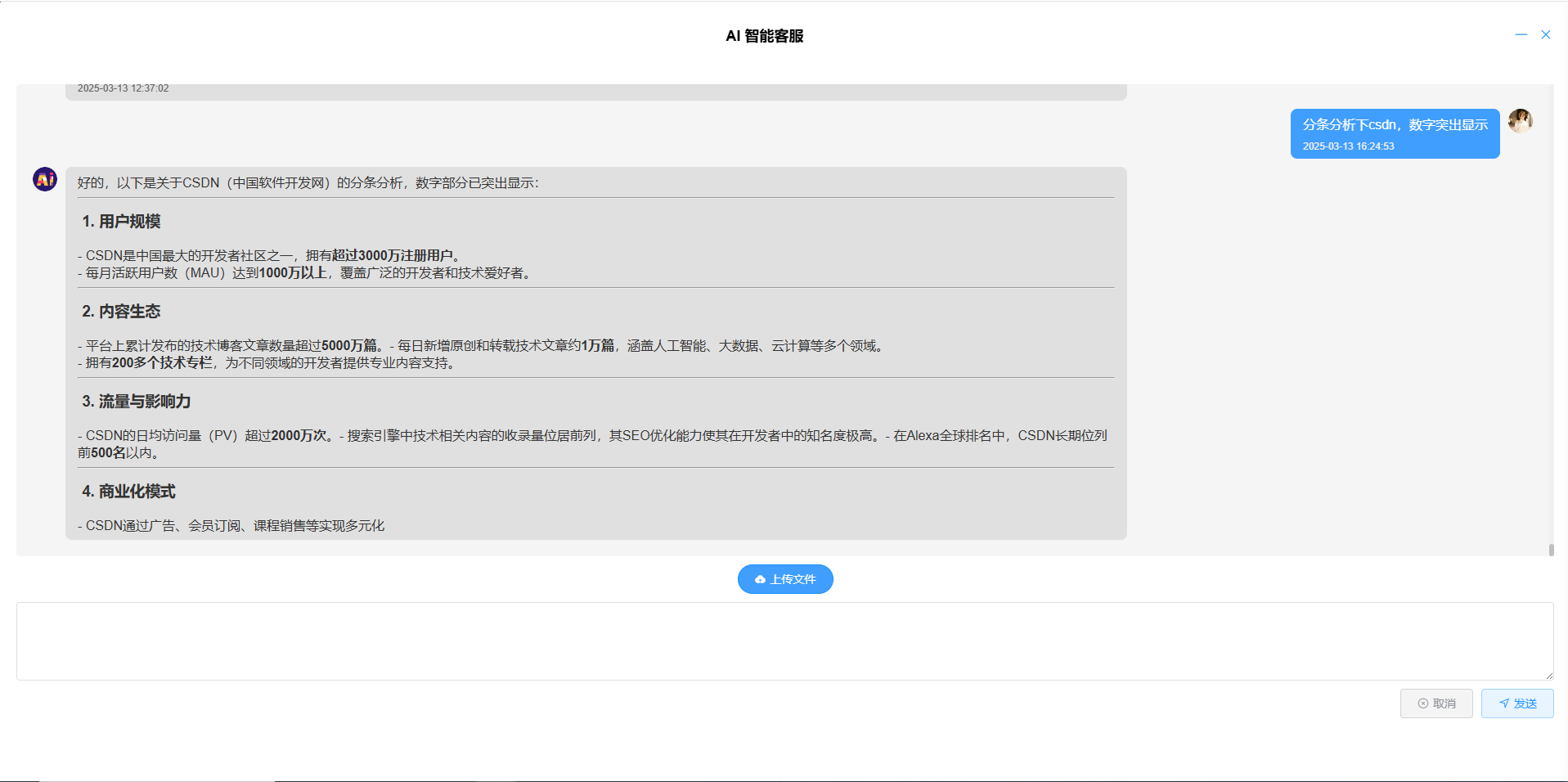Click the bold text '5000万篇'
The width and height of the screenshot is (1568, 782).
tap(349, 346)
